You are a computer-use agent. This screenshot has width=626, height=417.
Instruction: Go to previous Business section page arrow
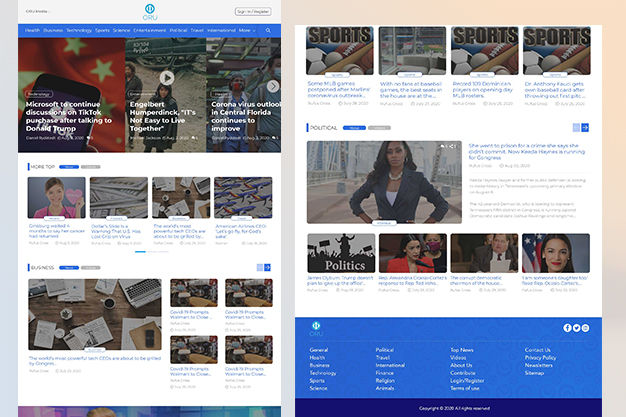(x=260, y=267)
